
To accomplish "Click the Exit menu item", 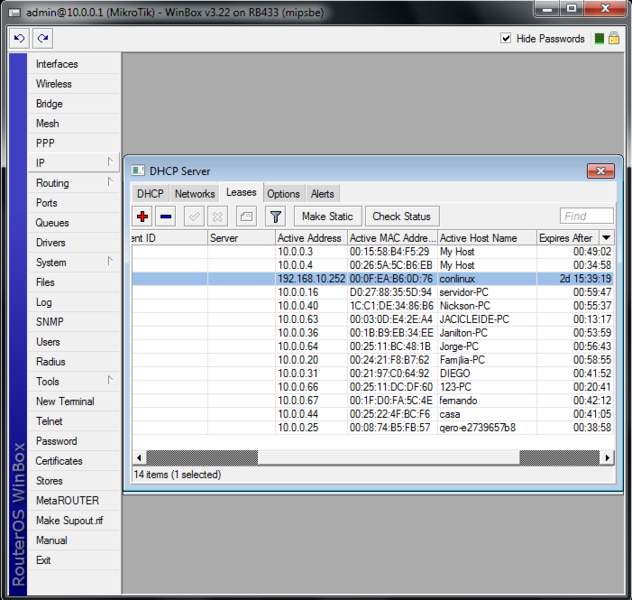I will (74, 560).
